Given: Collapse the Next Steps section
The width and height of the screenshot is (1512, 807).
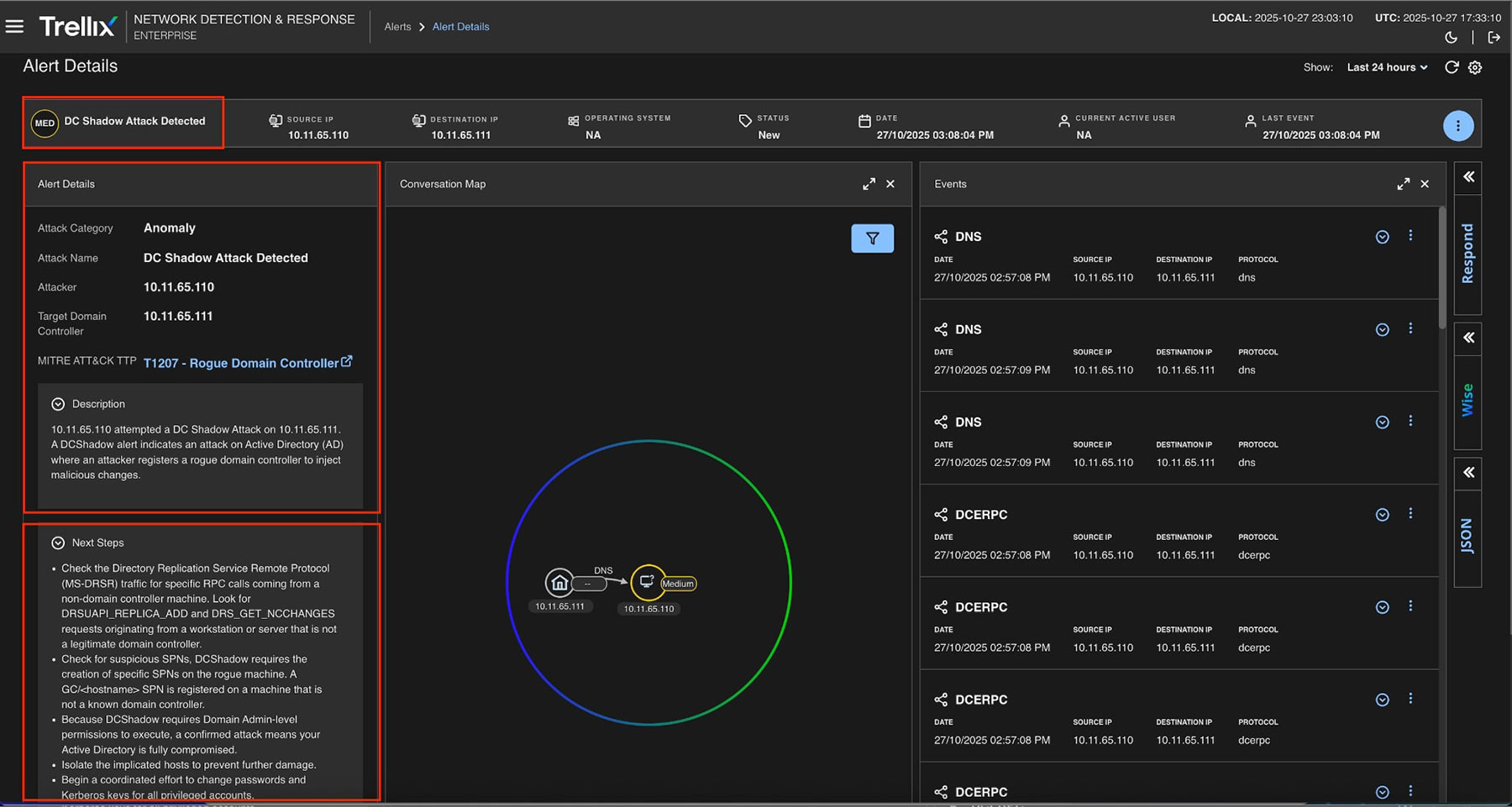Looking at the screenshot, I should [x=58, y=542].
